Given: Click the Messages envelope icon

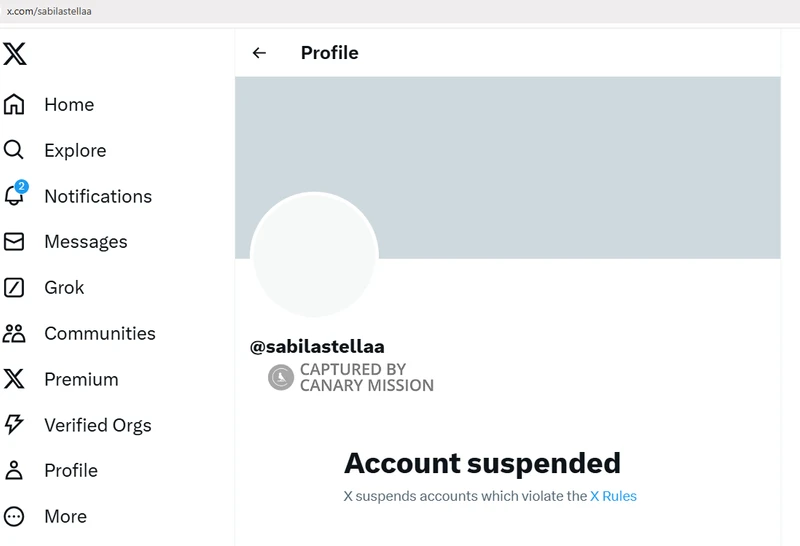Looking at the screenshot, I should 14,241.
